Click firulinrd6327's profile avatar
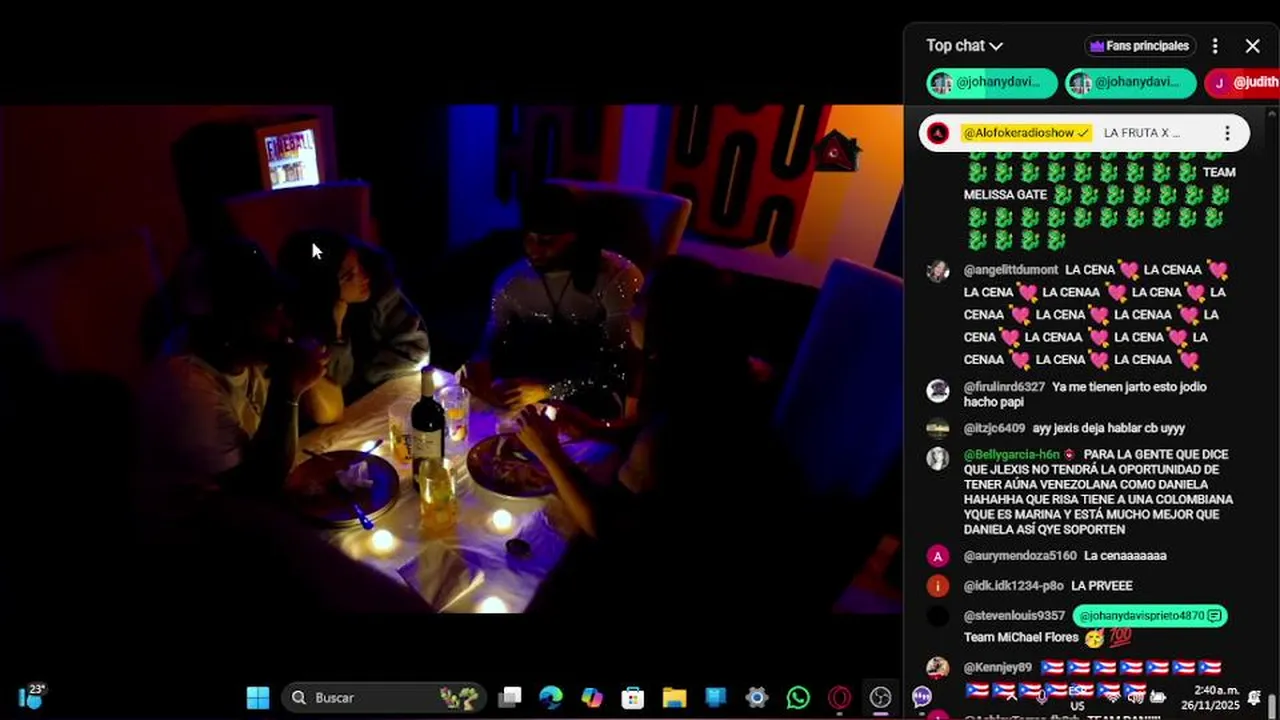The image size is (1280, 720). click(x=938, y=390)
